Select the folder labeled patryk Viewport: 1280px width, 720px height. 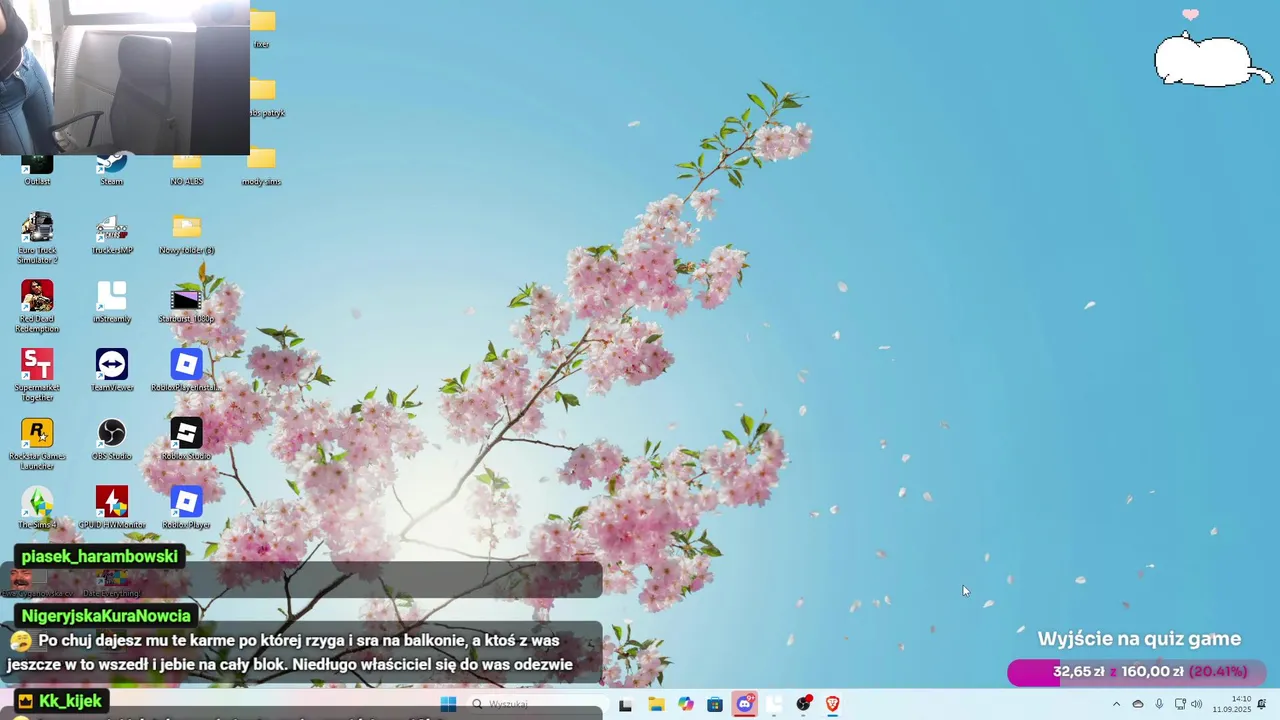264,97
